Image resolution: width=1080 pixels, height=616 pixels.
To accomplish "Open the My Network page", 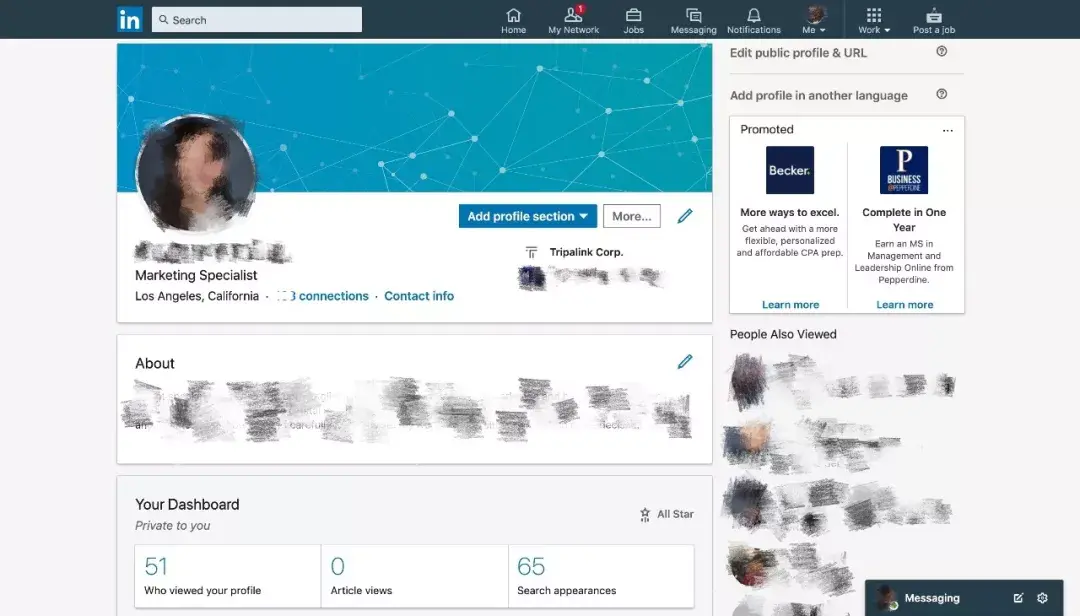I will (573, 20).
